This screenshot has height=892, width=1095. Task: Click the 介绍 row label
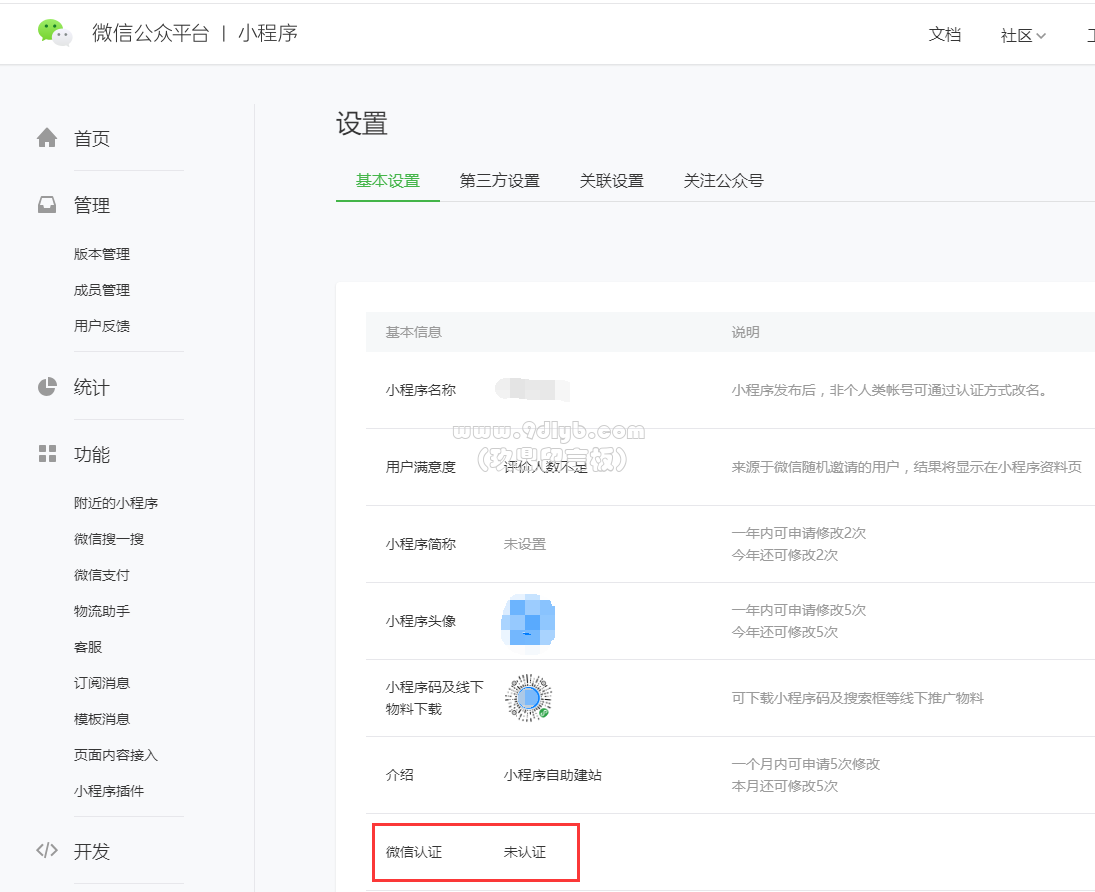[x=399, y=775]
